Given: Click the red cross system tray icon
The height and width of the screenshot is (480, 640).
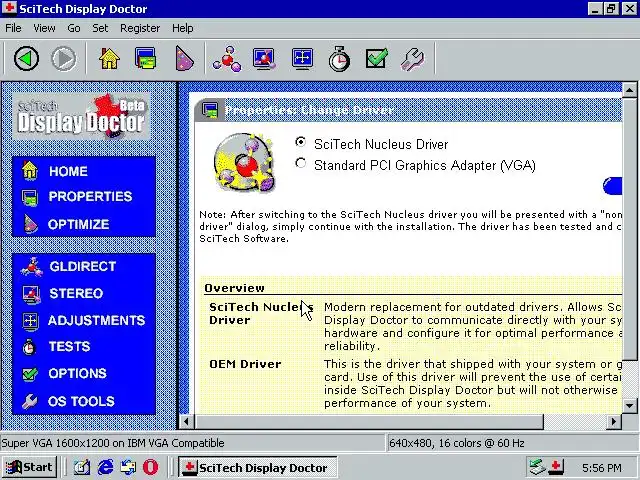Looking at the screenshot, I should click(x=555, y=467).
